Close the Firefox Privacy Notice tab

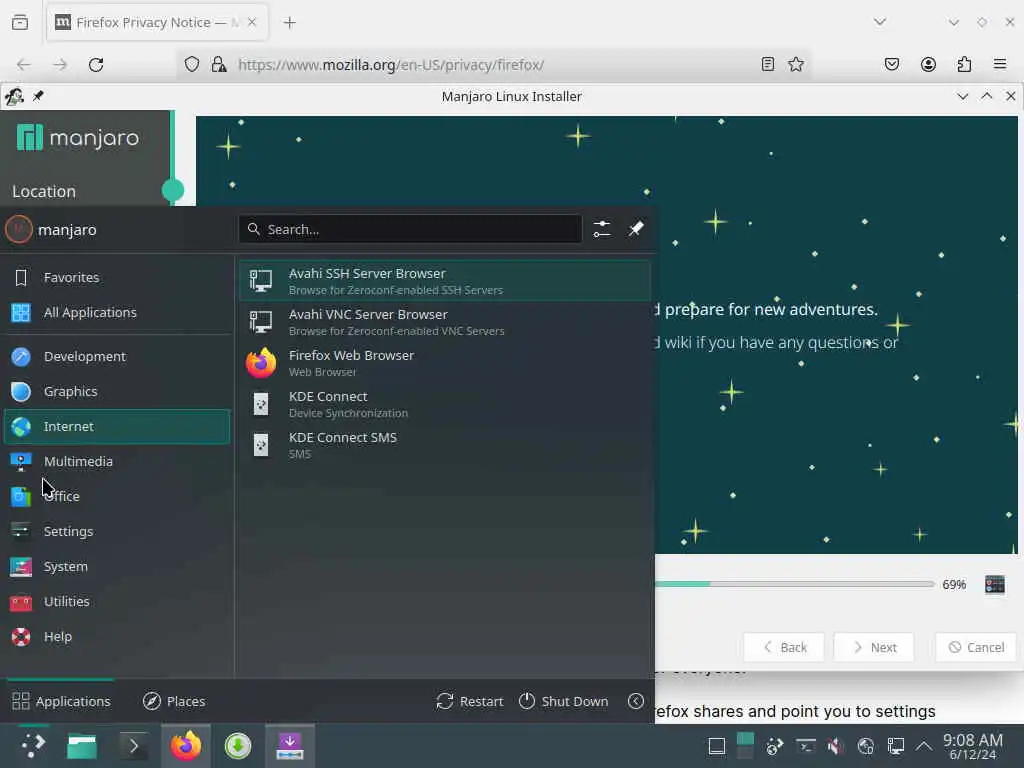coord(252,22)
